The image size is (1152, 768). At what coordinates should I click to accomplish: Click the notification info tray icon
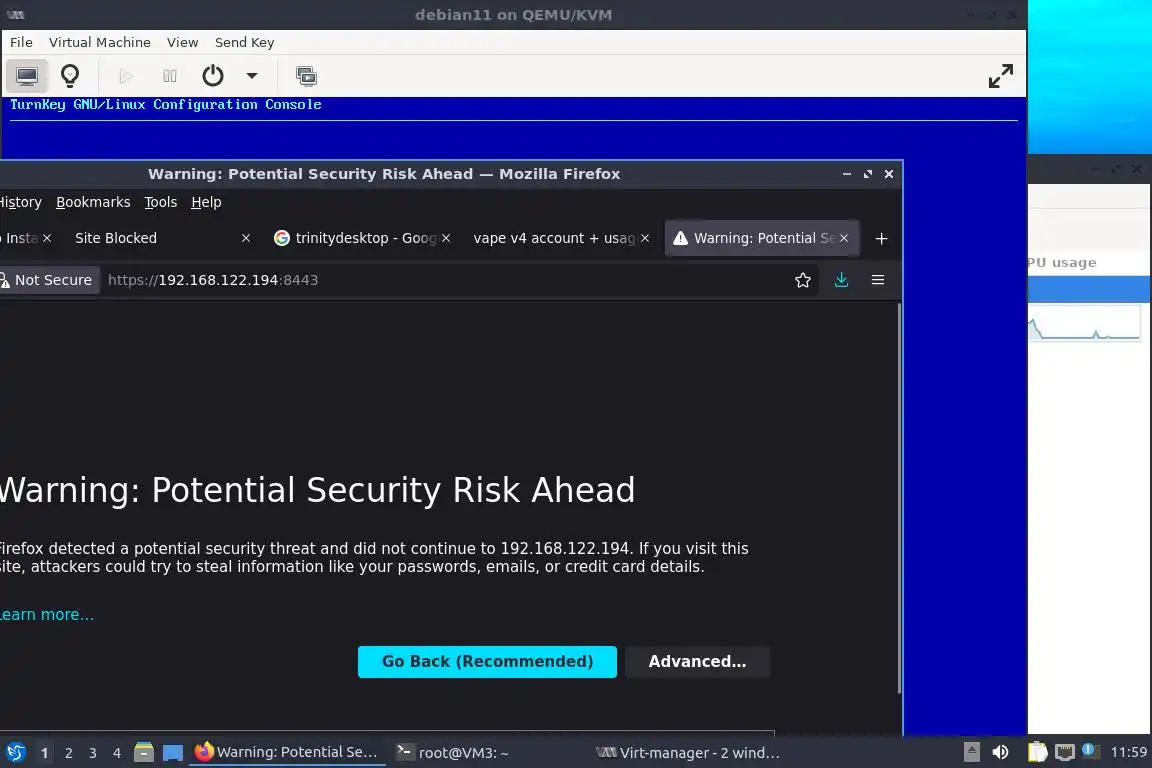[1091, 751]
